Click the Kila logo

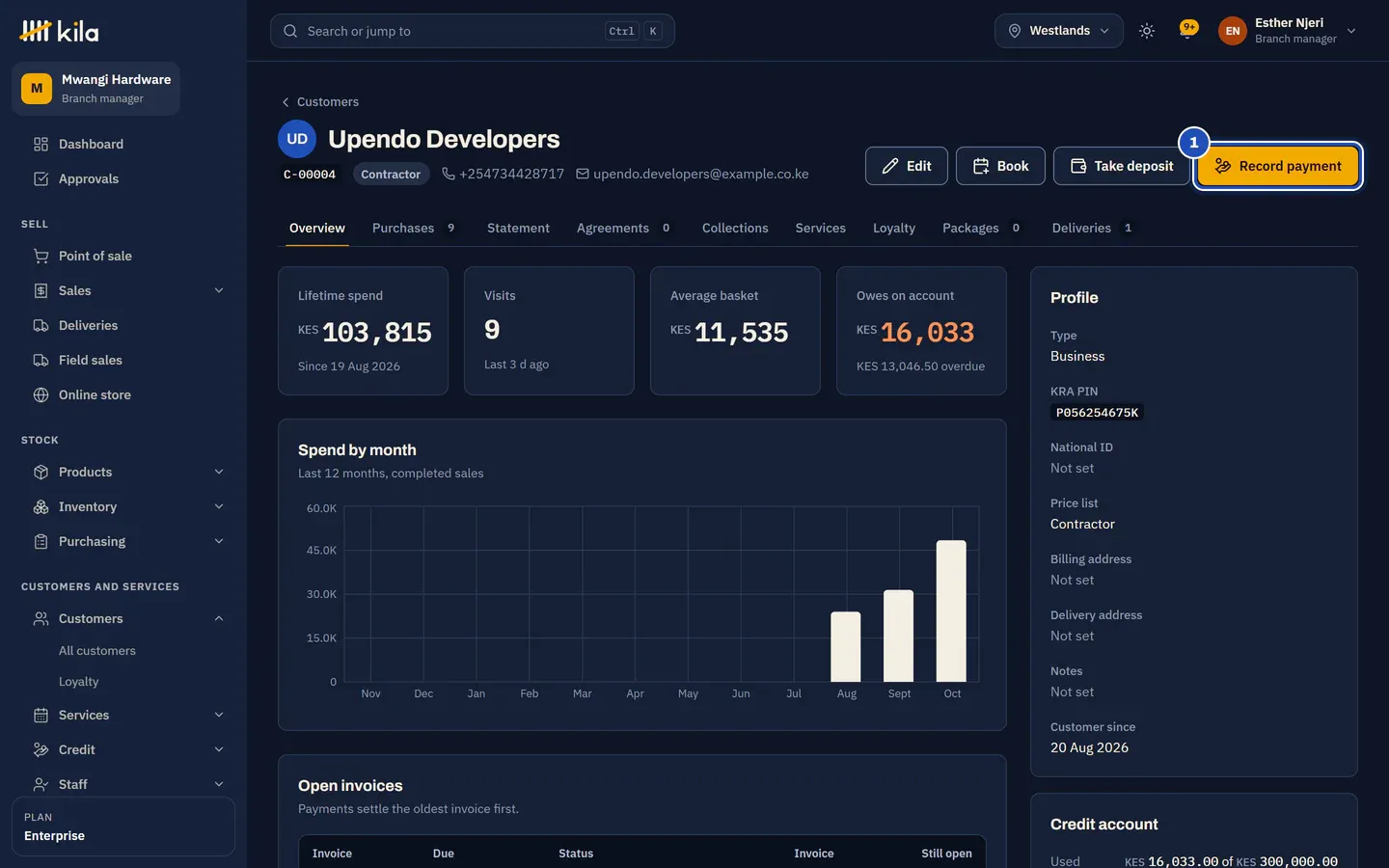(59, 31)
